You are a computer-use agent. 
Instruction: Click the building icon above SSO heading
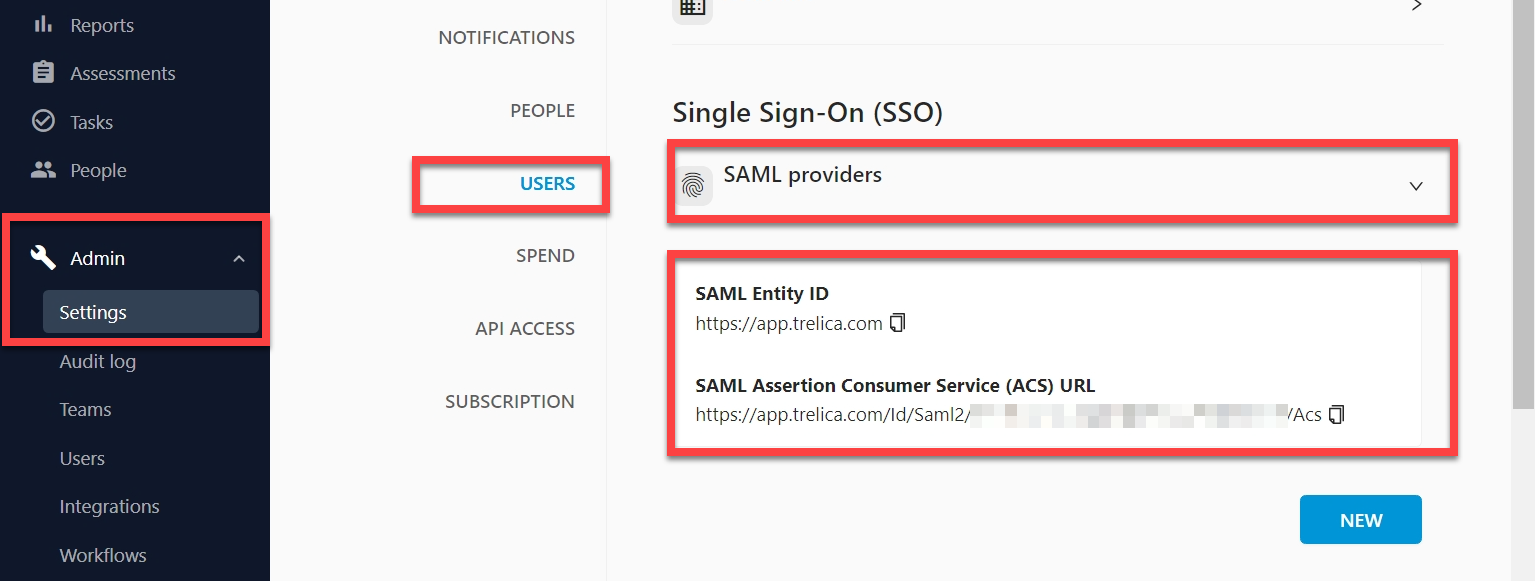coord(692,6)
